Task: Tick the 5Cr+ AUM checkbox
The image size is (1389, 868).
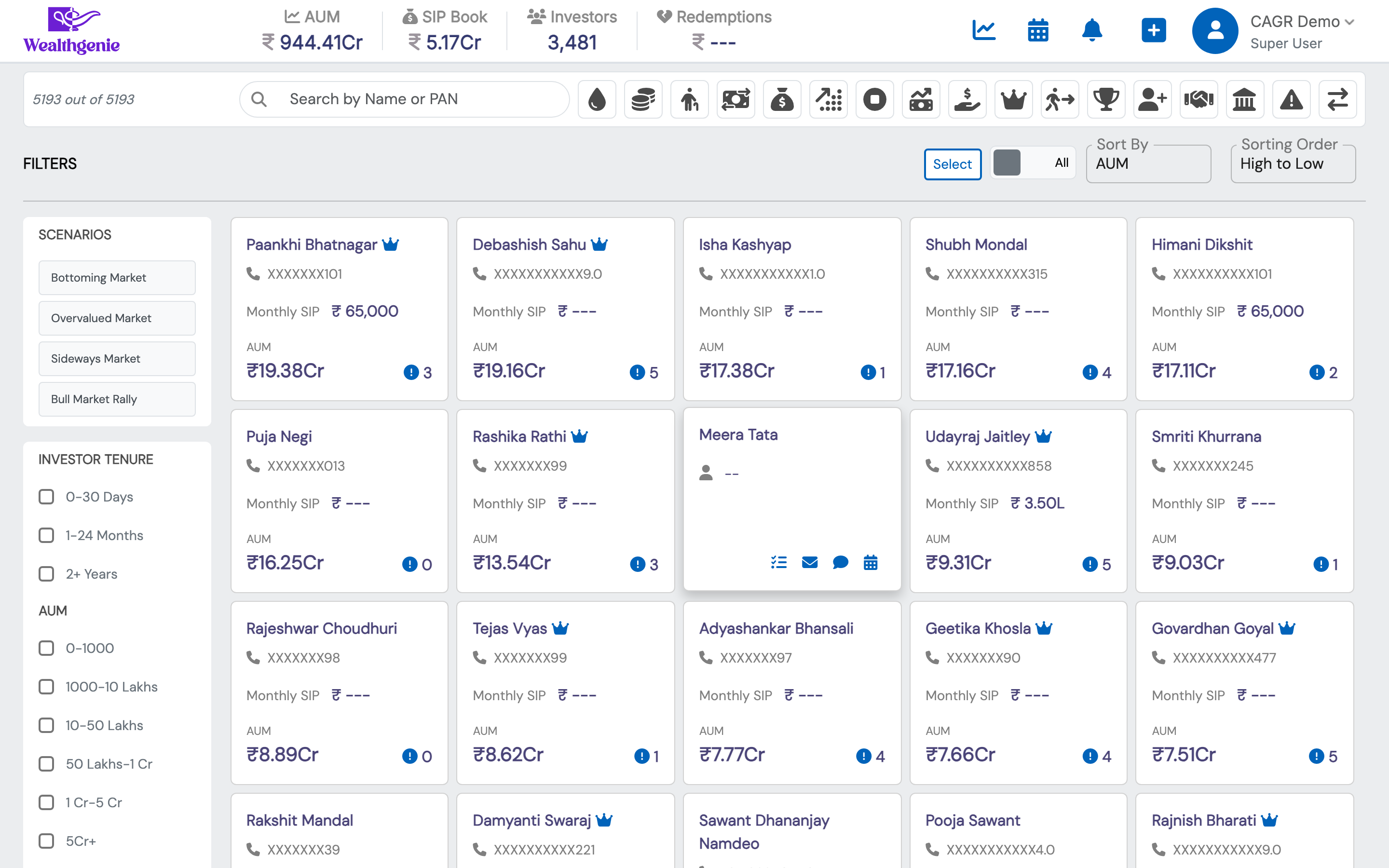Action: click(x=46, y=841)
